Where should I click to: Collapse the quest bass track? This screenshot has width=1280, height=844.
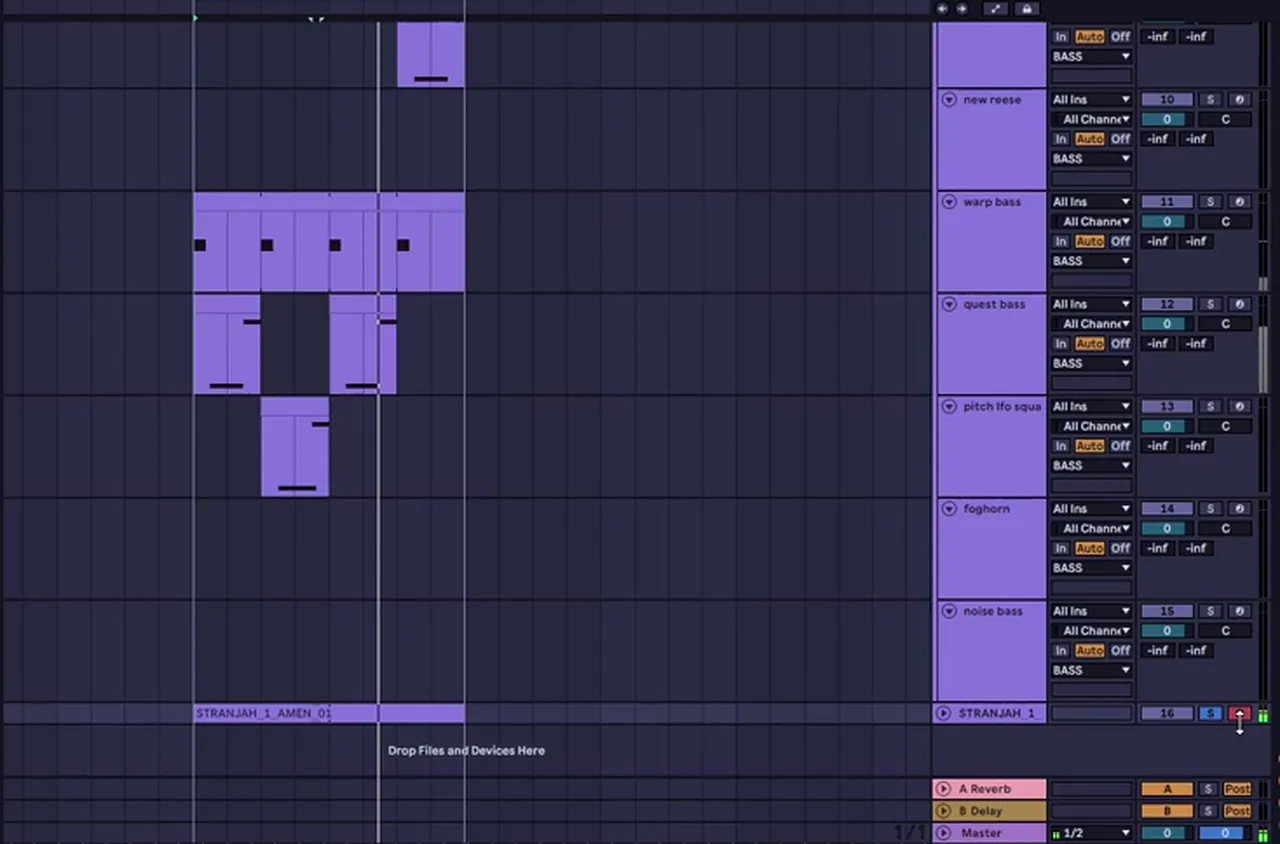pos(949,304)
